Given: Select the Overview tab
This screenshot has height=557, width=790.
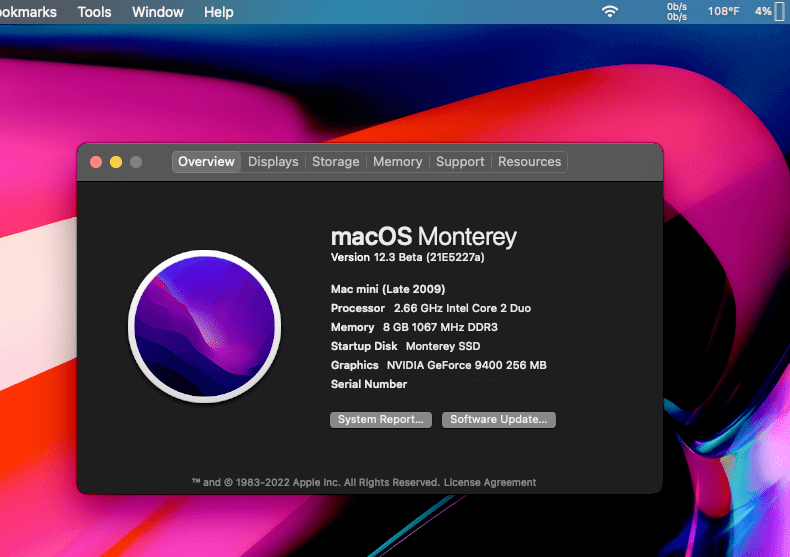Looking at the screenshot, I should point(206,162).
